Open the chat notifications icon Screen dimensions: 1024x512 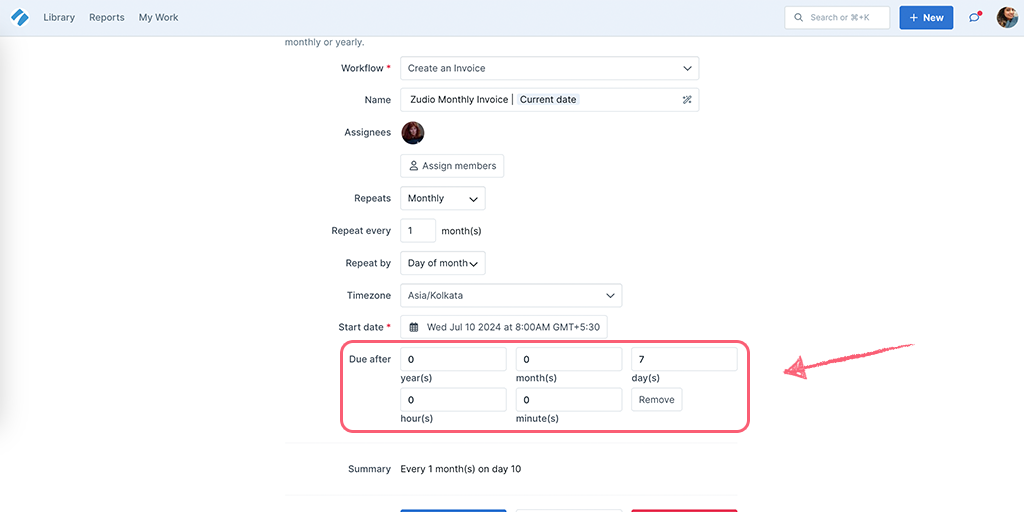point(974,18)
